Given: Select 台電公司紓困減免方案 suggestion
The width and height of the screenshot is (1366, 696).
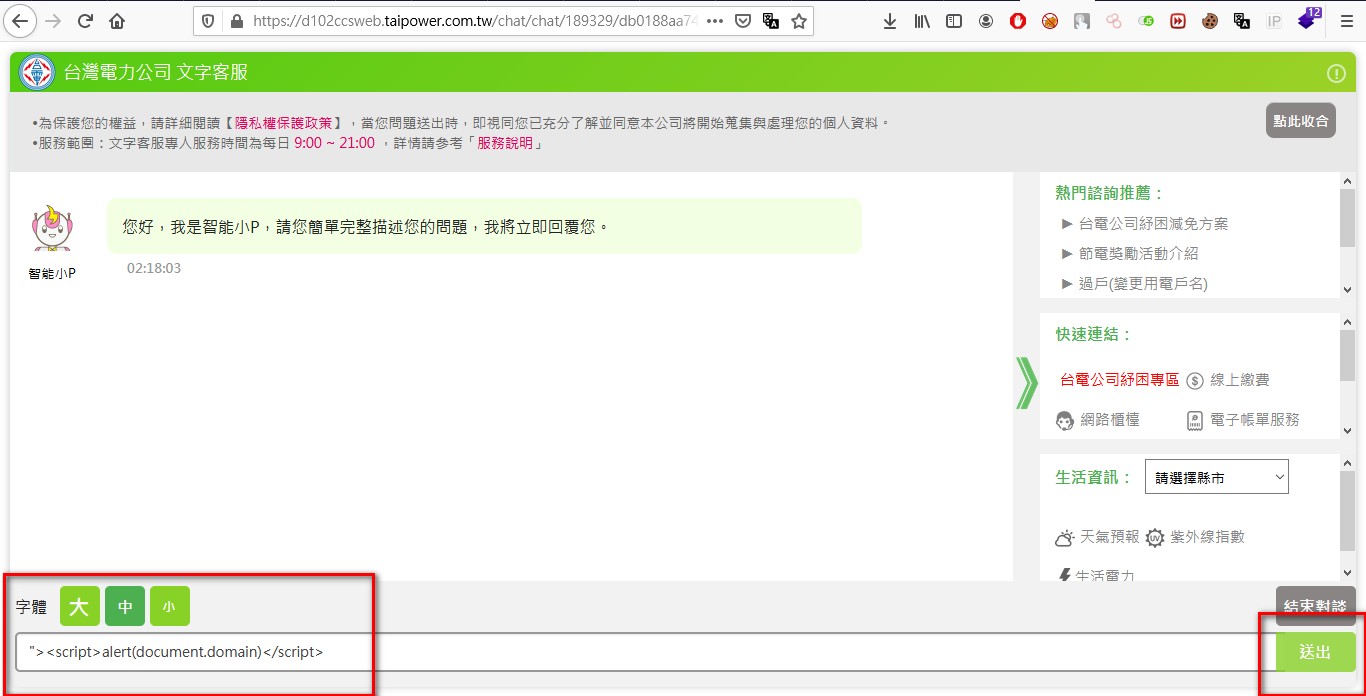Looking at the screenshot, I should tap(1153, 224).
